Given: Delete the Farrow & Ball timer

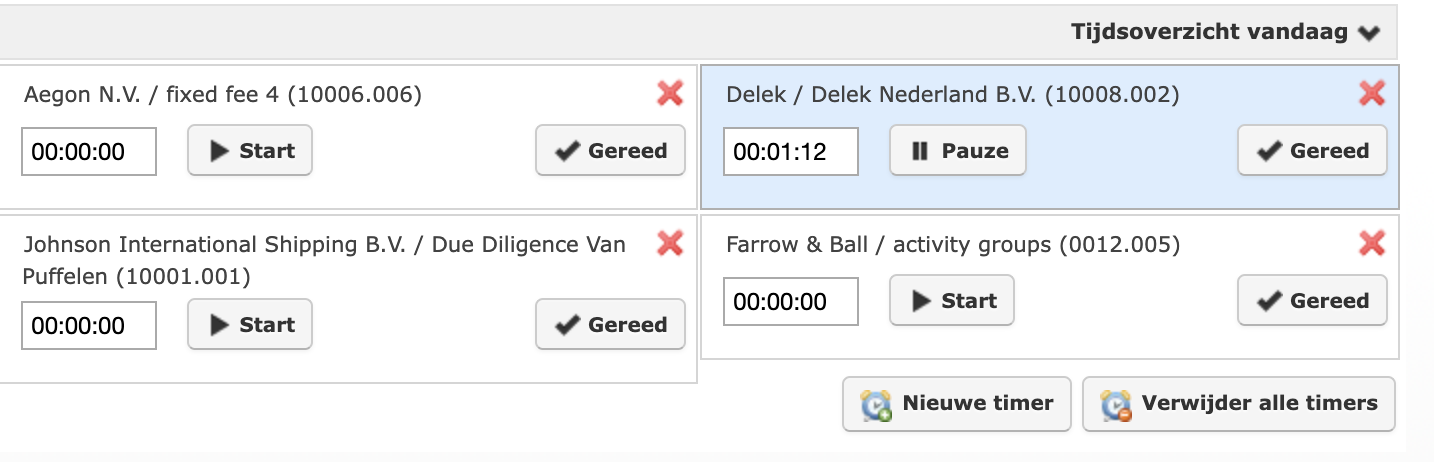Looking at the screenshot, I should 1372,243.
